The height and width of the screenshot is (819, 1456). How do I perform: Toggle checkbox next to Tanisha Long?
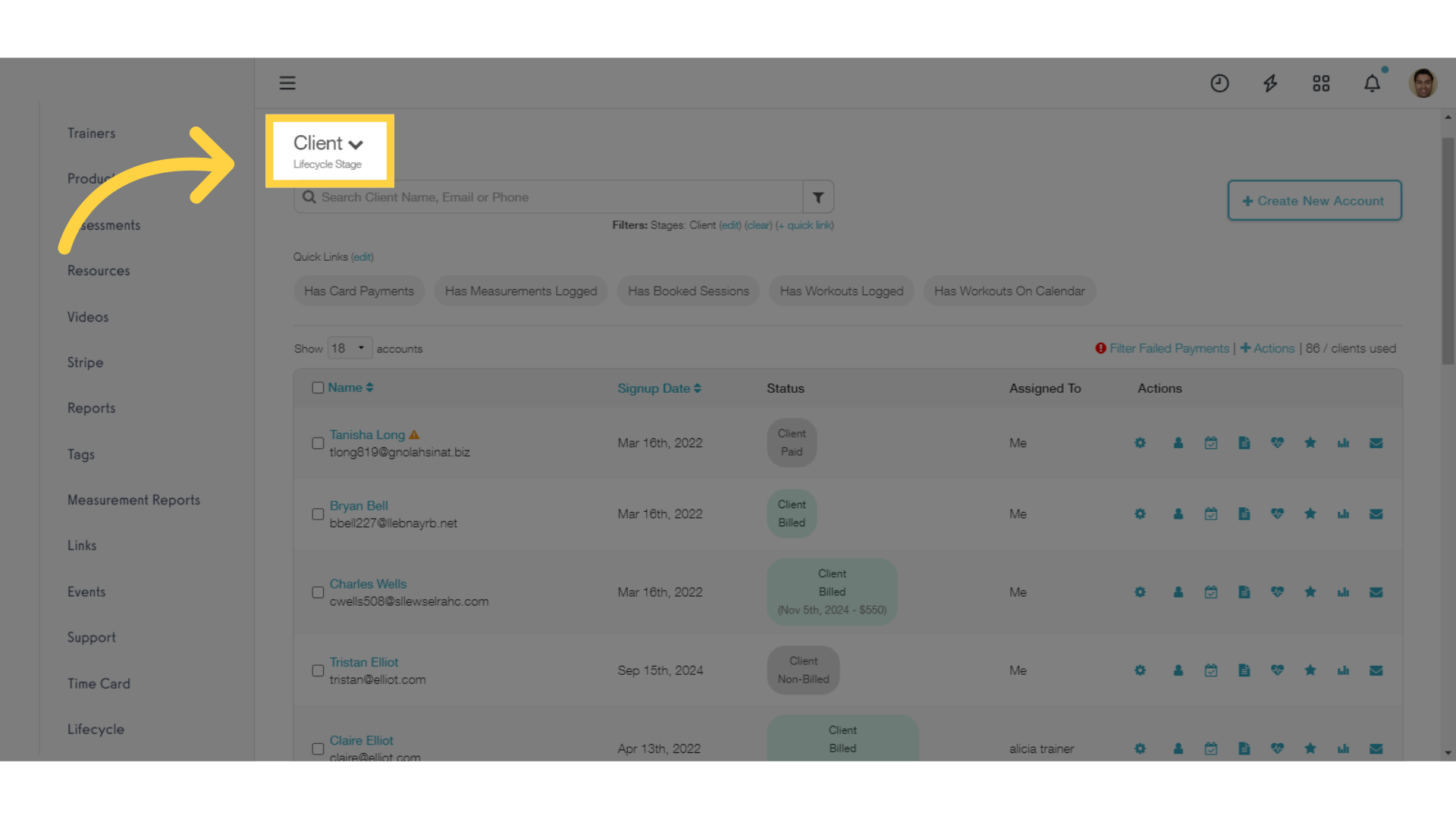pyautogui.click(x=318, y=443)
